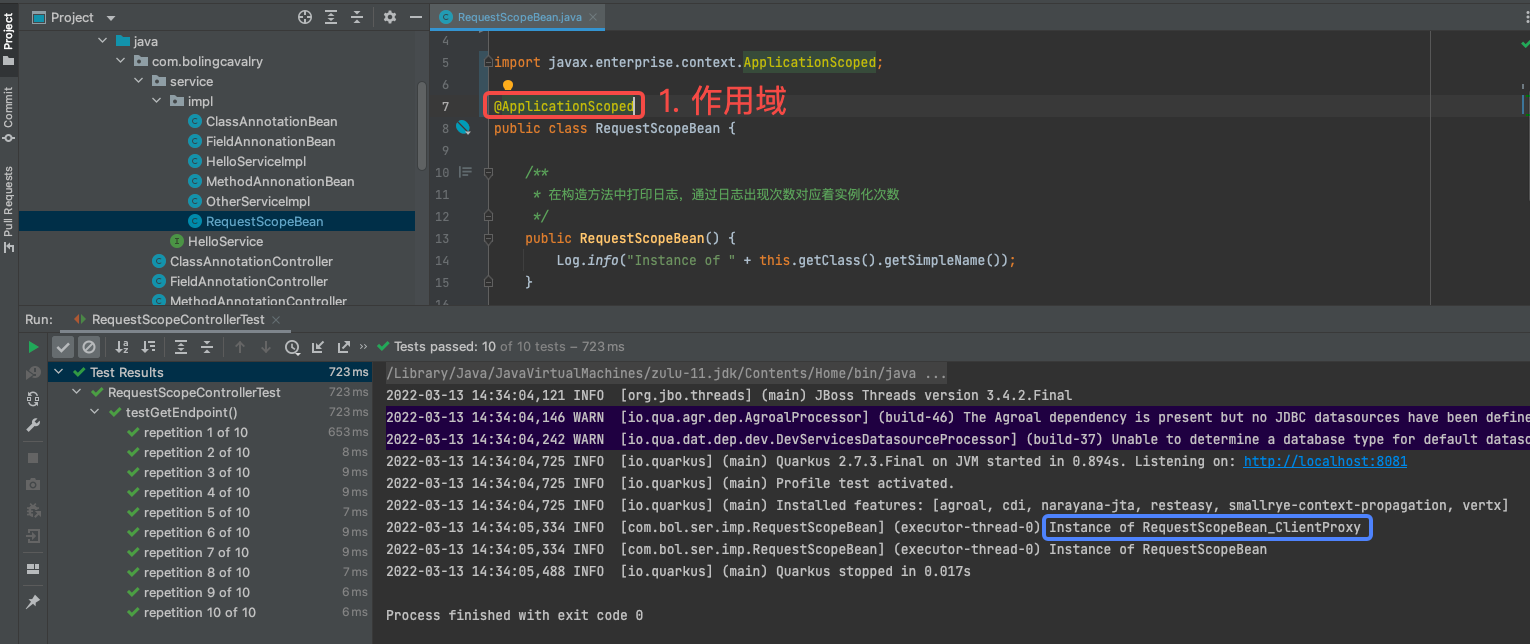Expand all nodes in Test Results tree
This screenshot has width=1530, height=644.
point(180,346)
